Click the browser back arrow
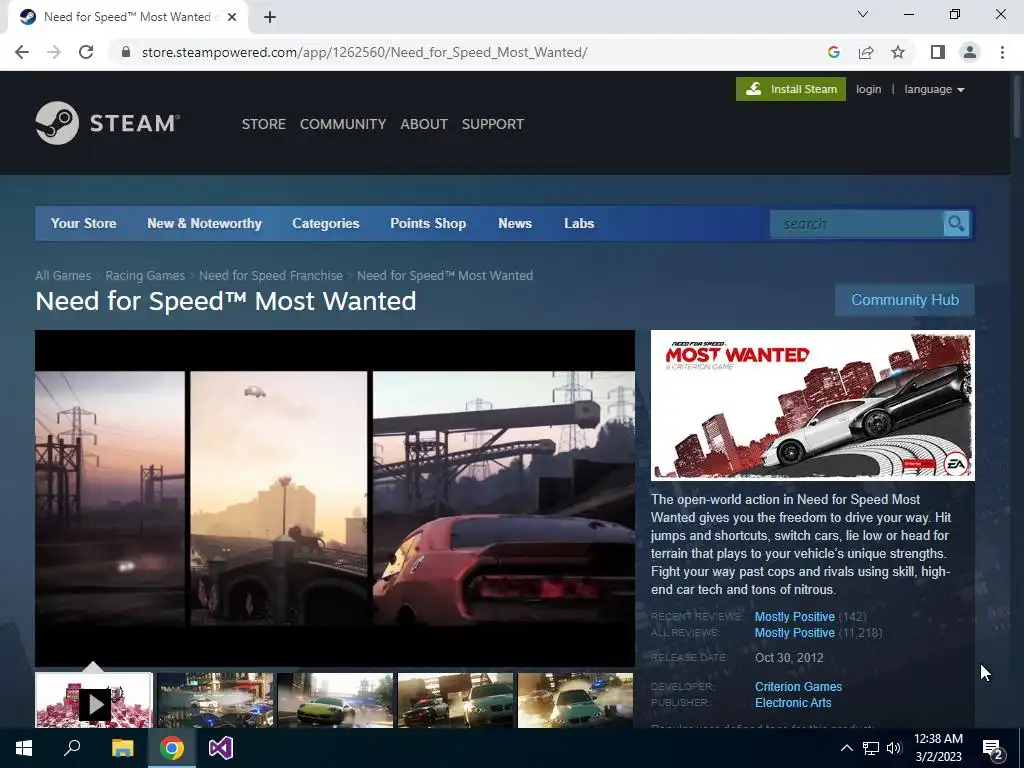1024x768 pixels. click(22, 52)
